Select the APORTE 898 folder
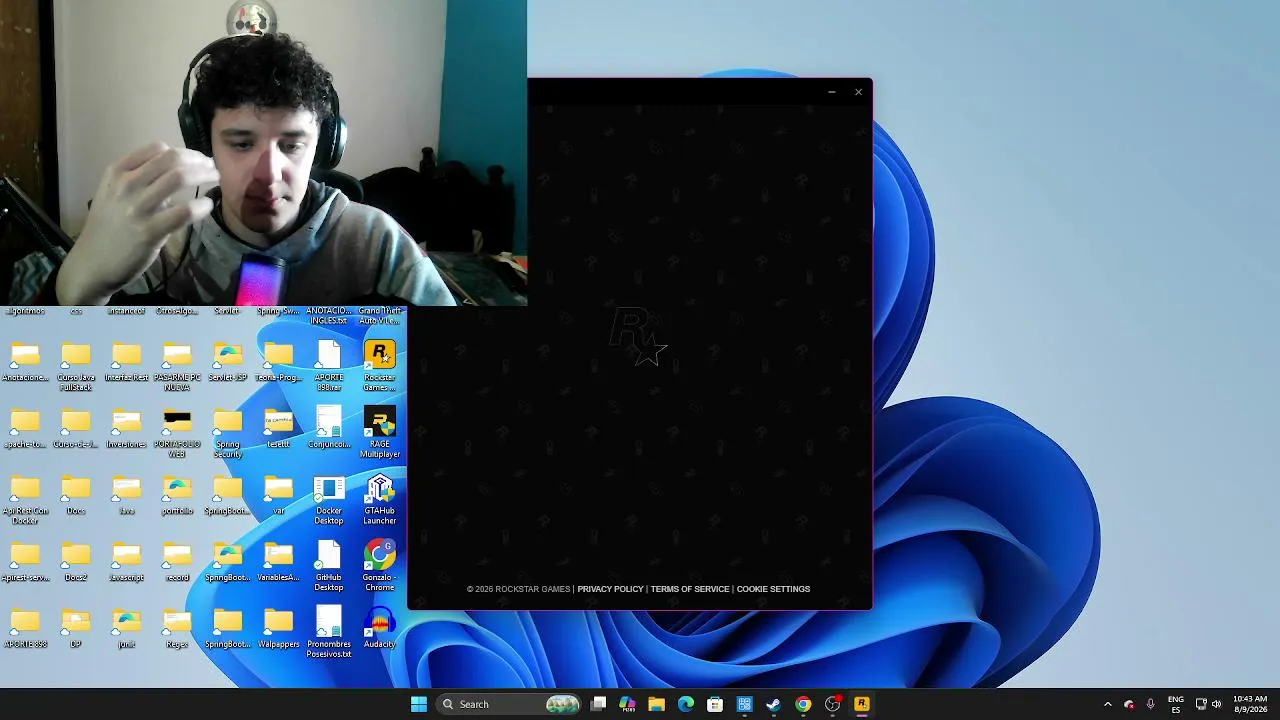Image resolution: width=1280 pixels, height=720 pixels. [x=25, y=628]
